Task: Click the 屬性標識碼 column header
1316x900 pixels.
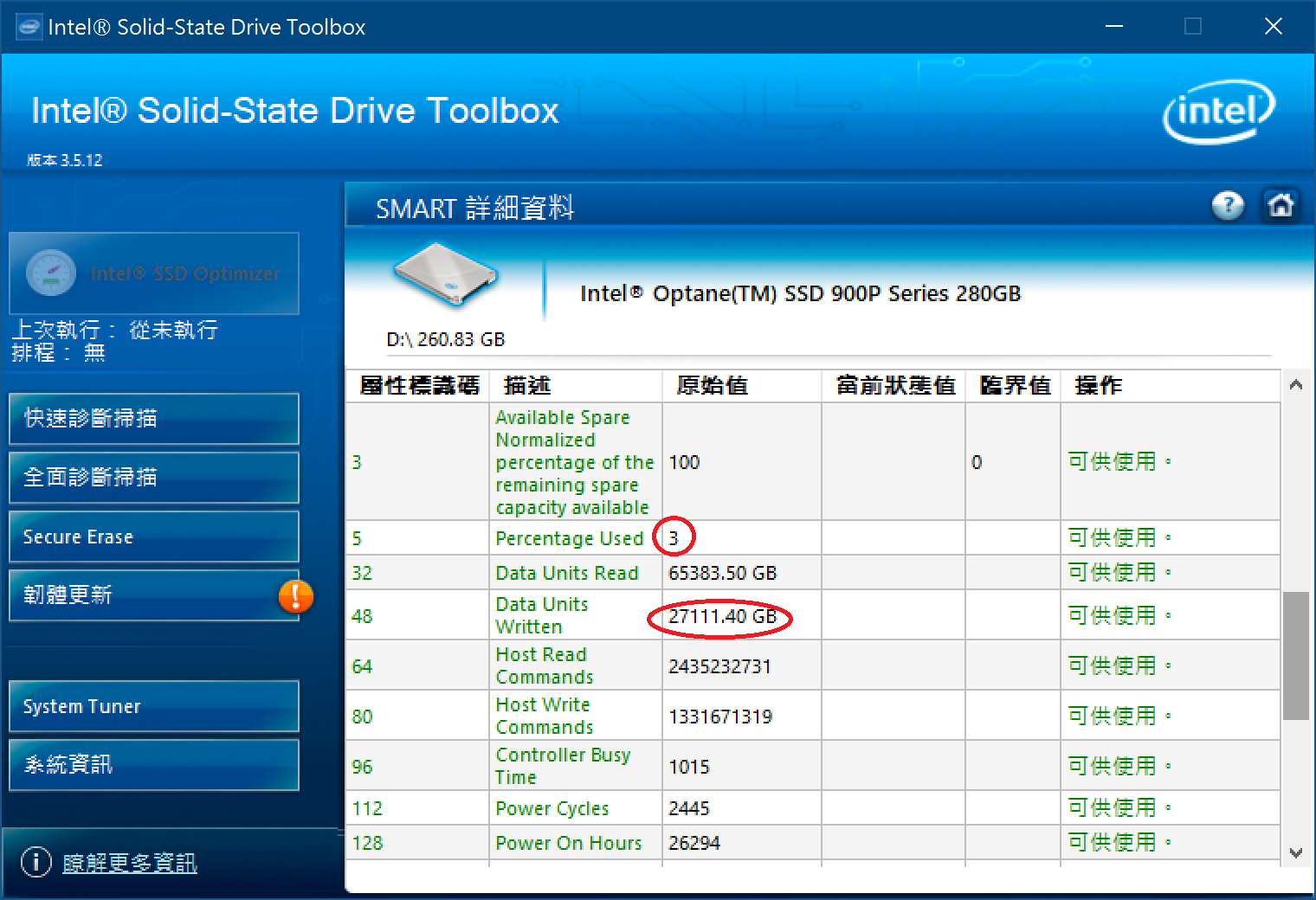Action: [419, 386]
